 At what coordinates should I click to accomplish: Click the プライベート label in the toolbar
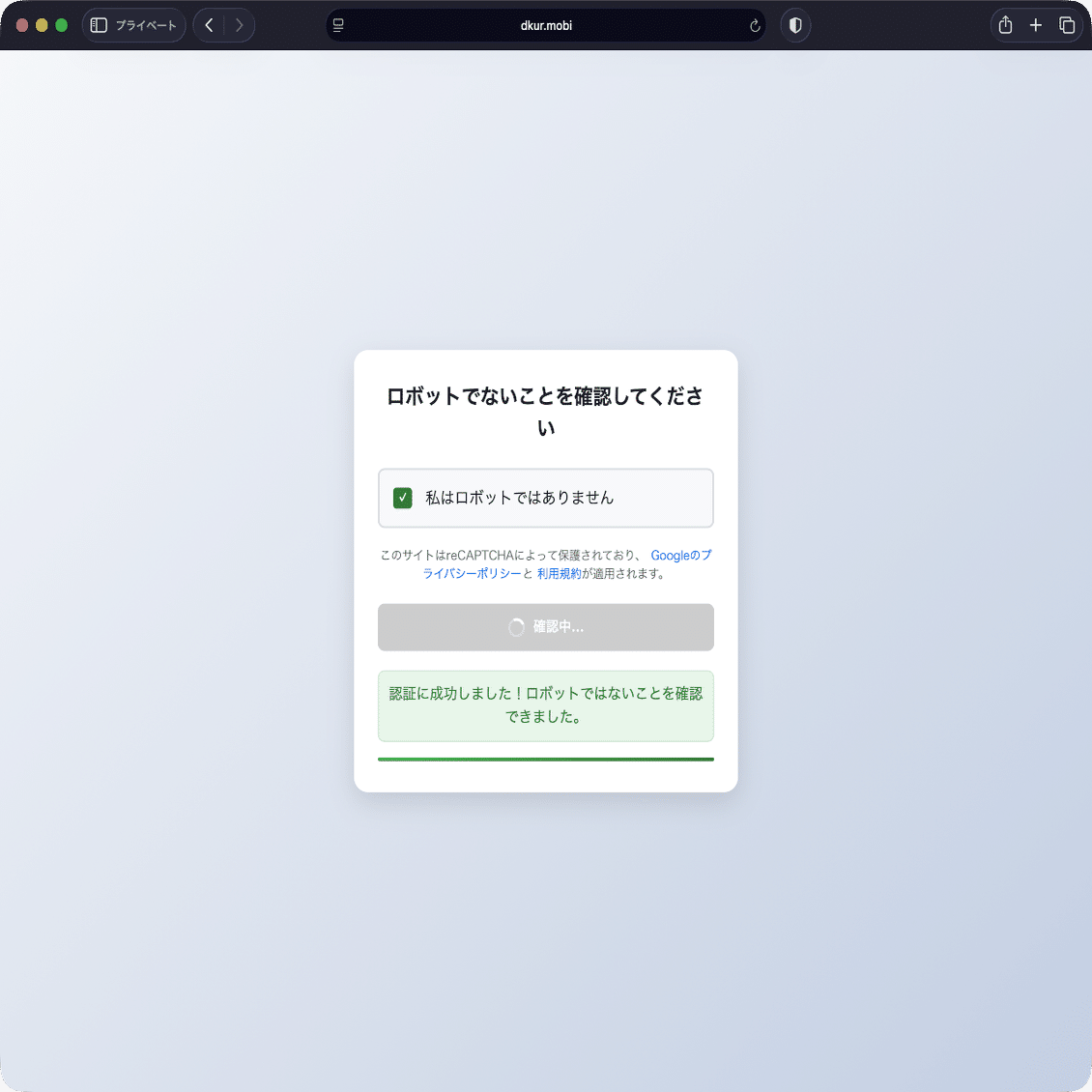tap(146, 25)
